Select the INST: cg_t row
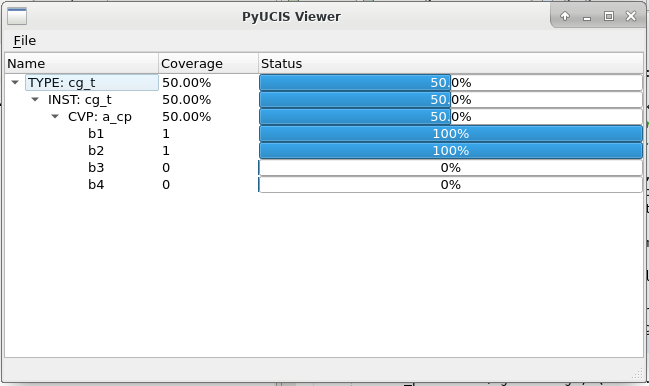 click(x=79, y=100)
